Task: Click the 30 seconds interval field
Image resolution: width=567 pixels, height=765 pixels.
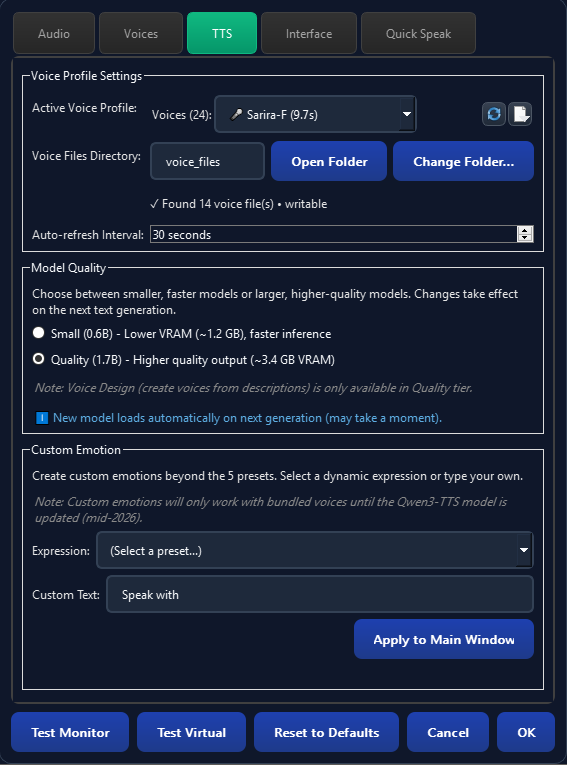Action: click(x=334, y=234)
